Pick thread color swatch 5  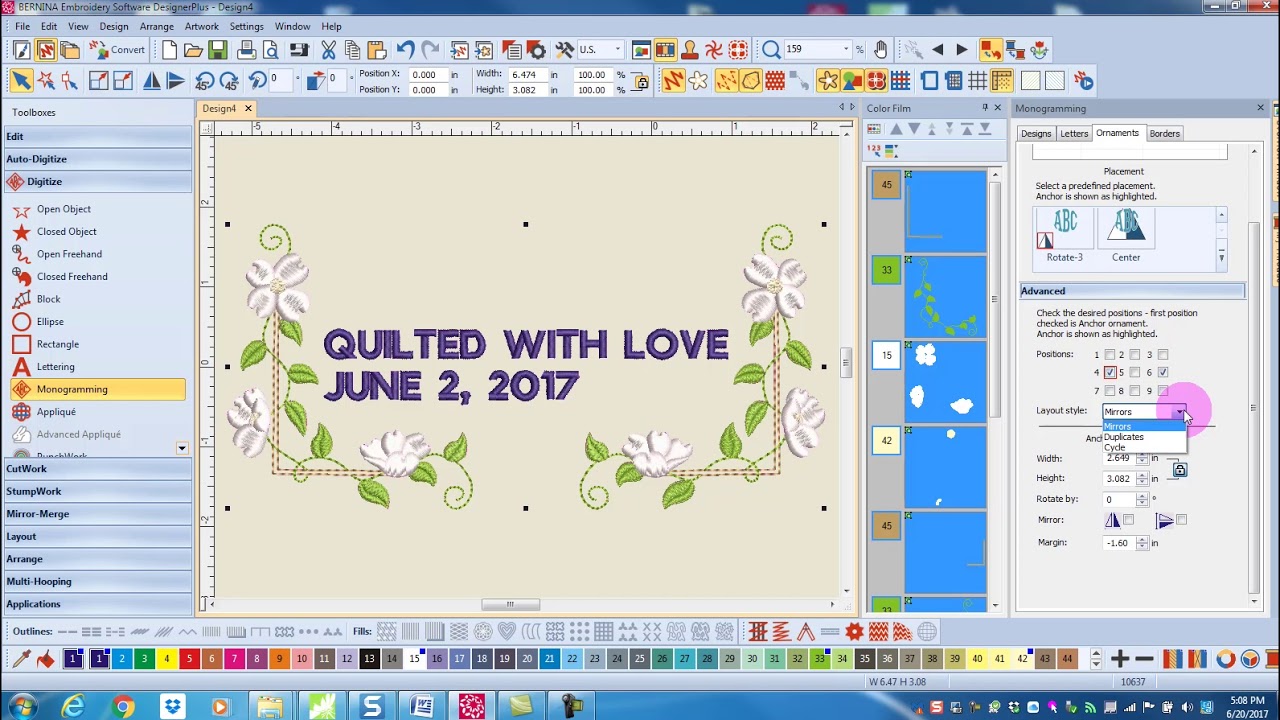pos(189,659)
